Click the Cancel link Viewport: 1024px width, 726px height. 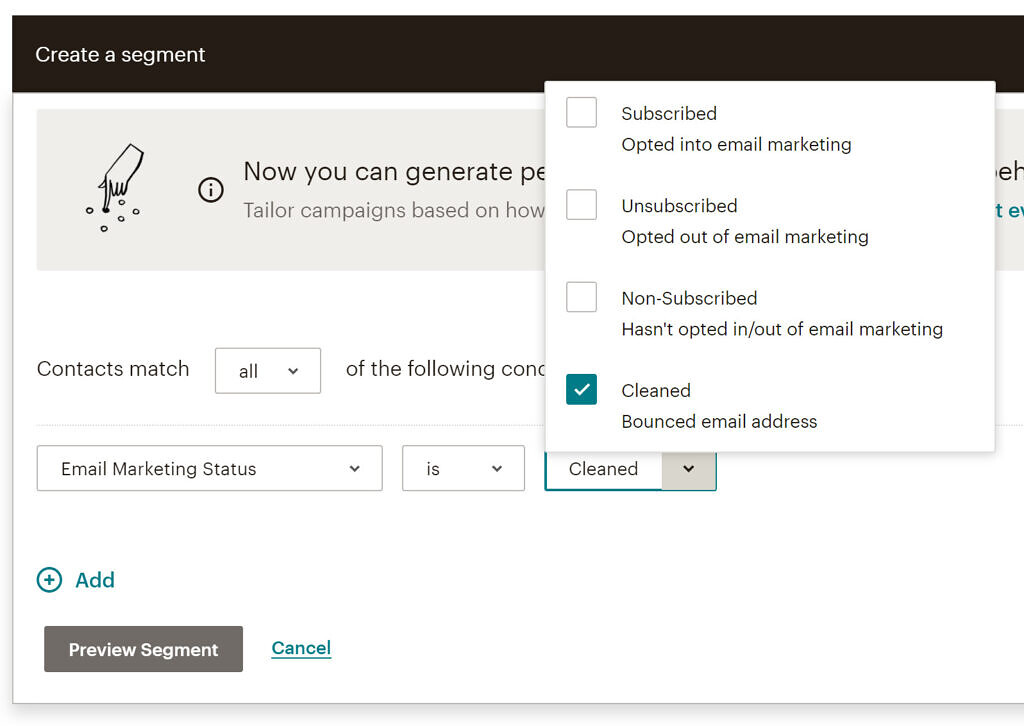tap(300, 647)
